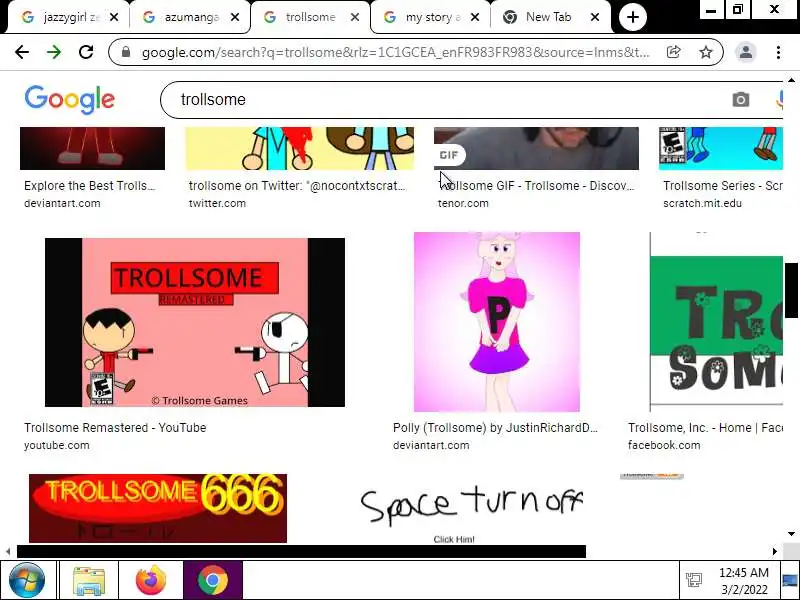The image size is (800, 600).
Task: Switch to the jazzygirl tab
Action: point(66,17)
